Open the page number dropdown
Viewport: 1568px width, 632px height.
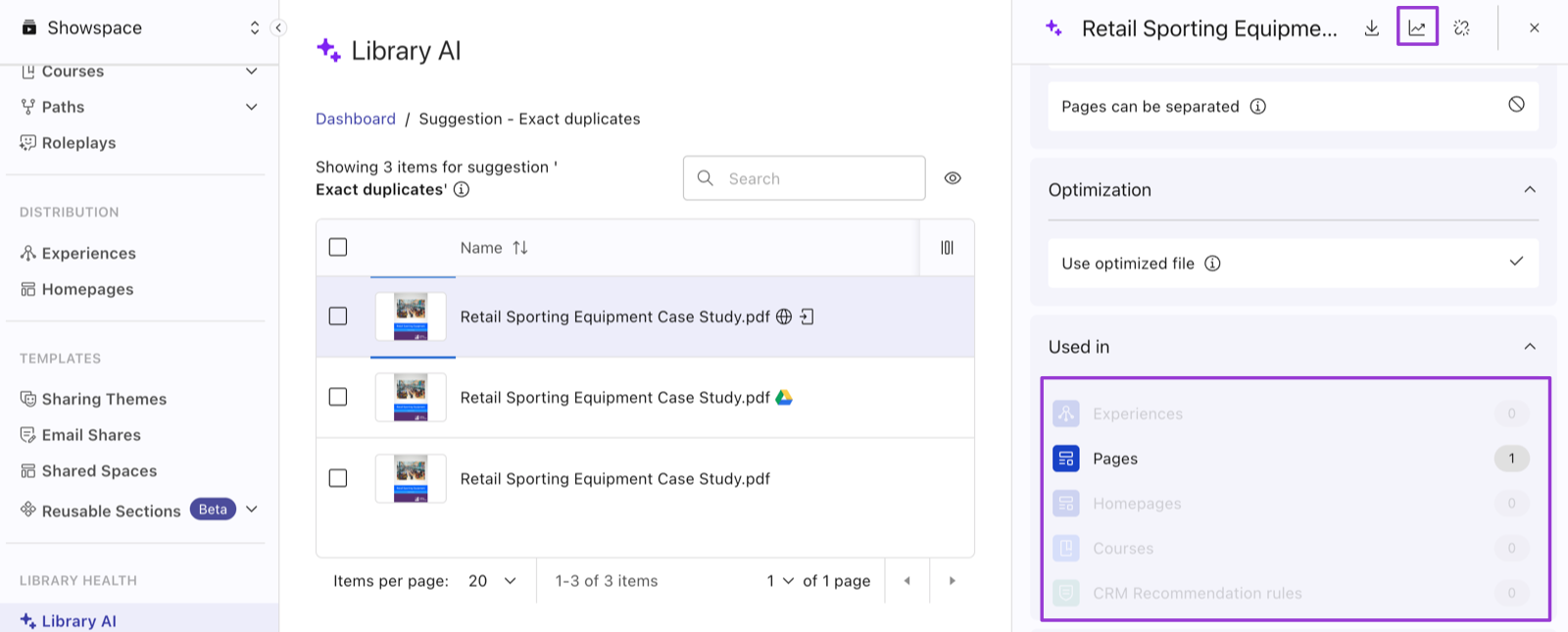coord(780,581)
